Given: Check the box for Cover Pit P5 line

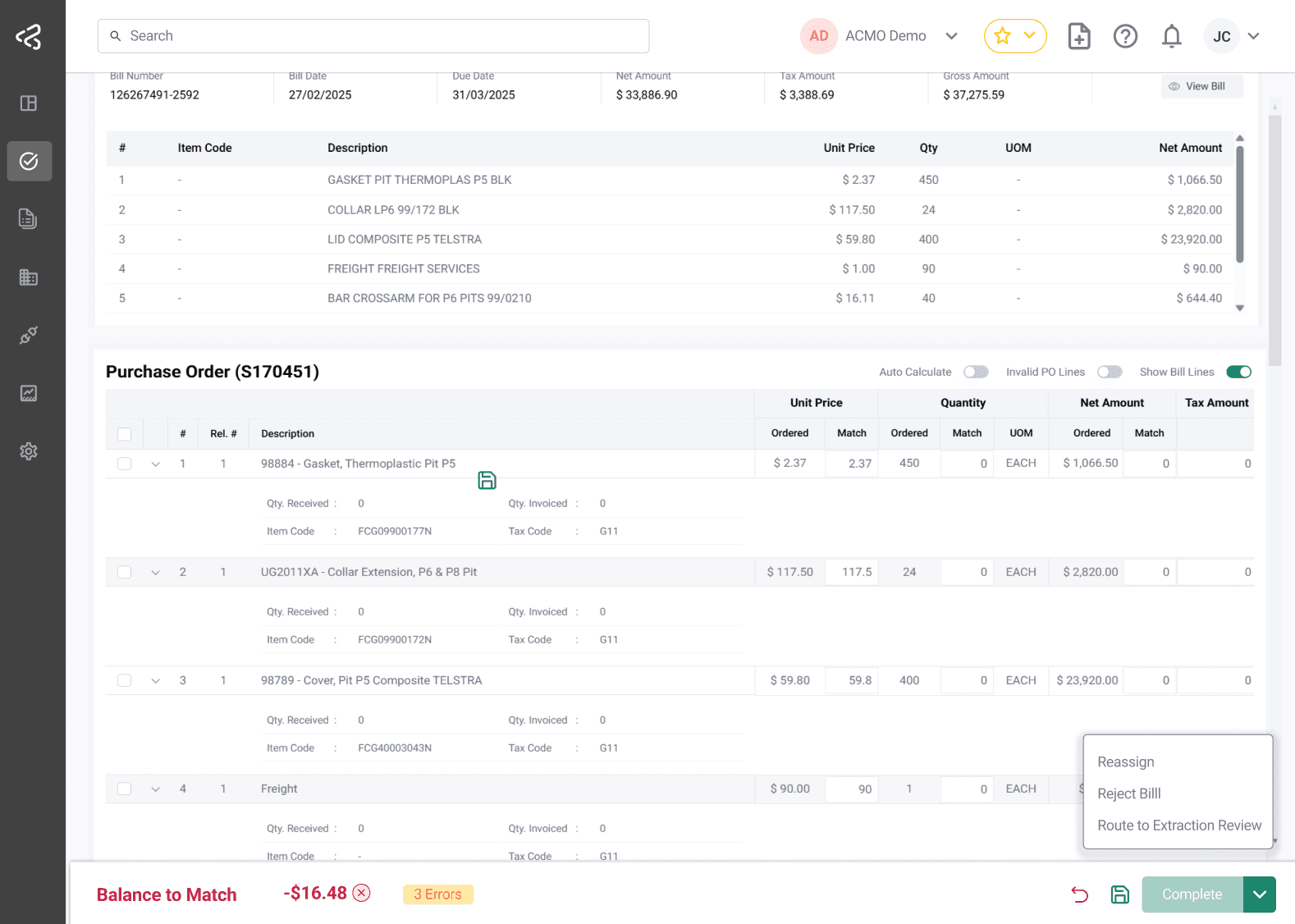Looking at the screenshot, I should pyautogui.click(x=125, y=680).
